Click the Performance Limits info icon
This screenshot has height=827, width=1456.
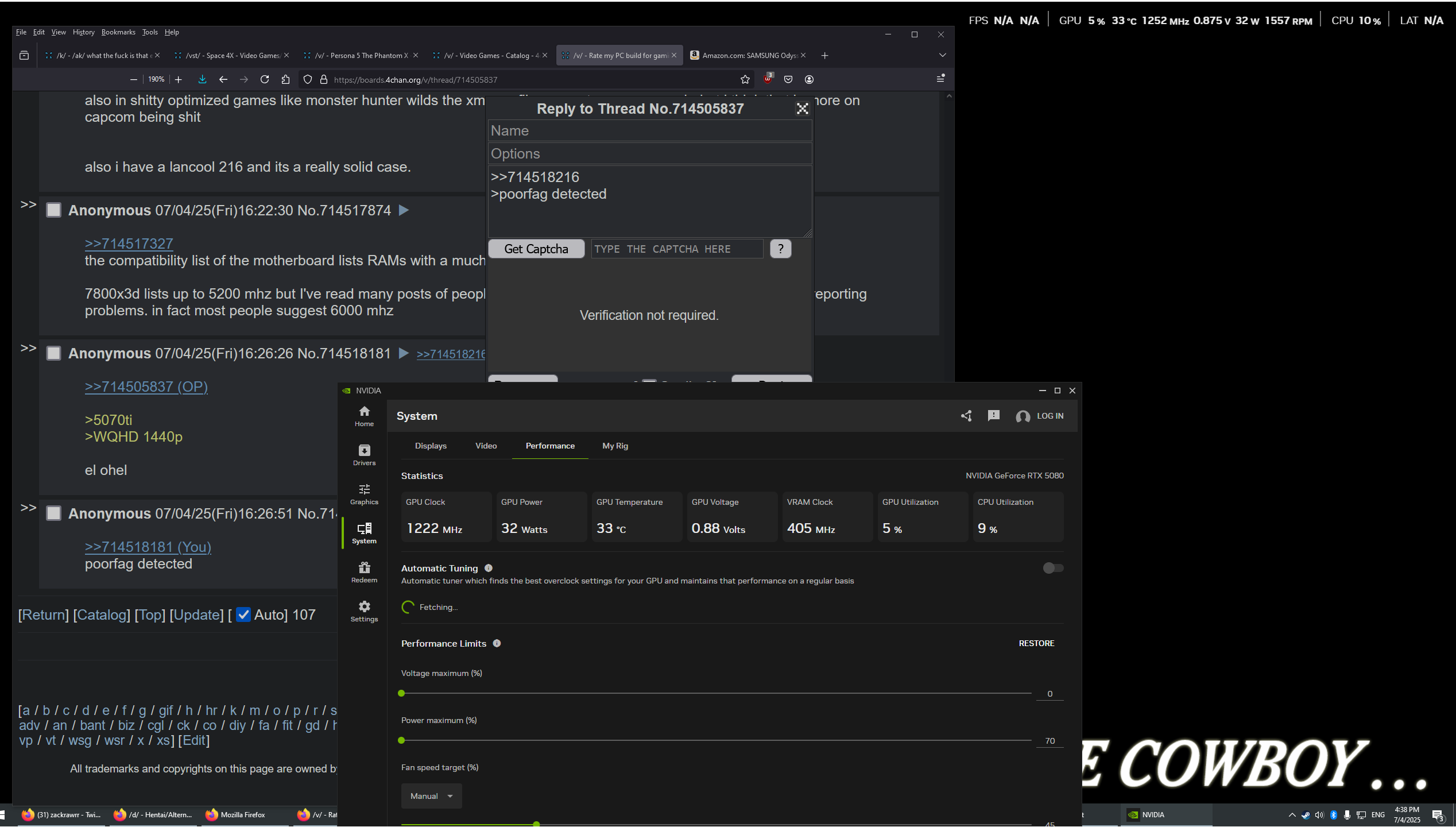coord(497,643)
